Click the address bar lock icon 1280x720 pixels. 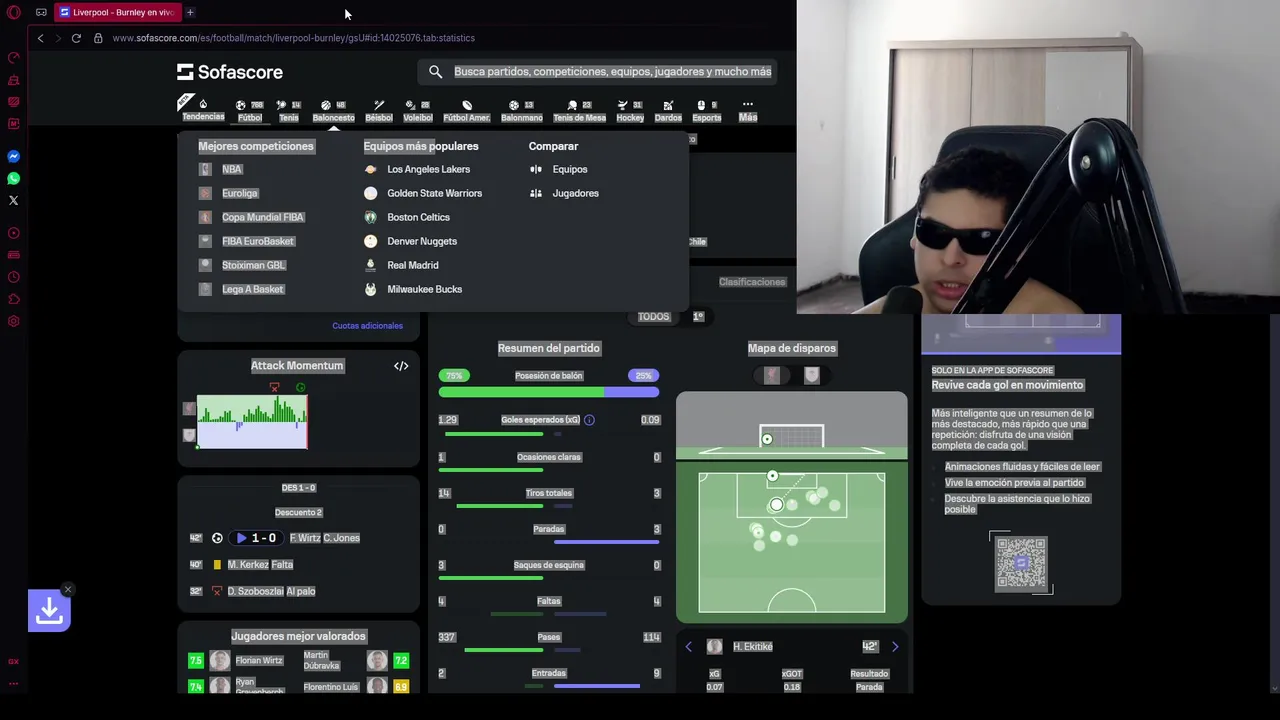98,38
